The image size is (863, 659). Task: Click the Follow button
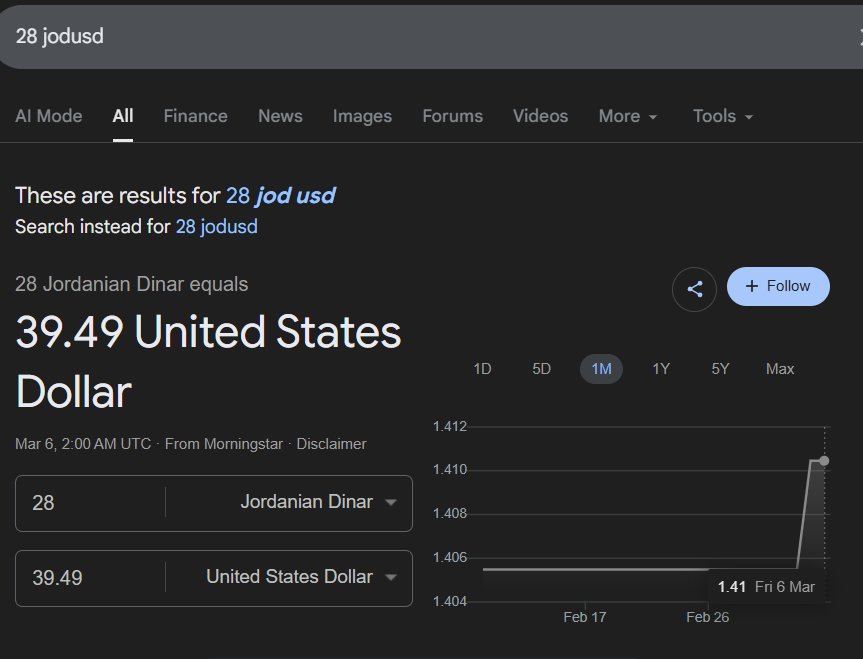tap(778, 286)
